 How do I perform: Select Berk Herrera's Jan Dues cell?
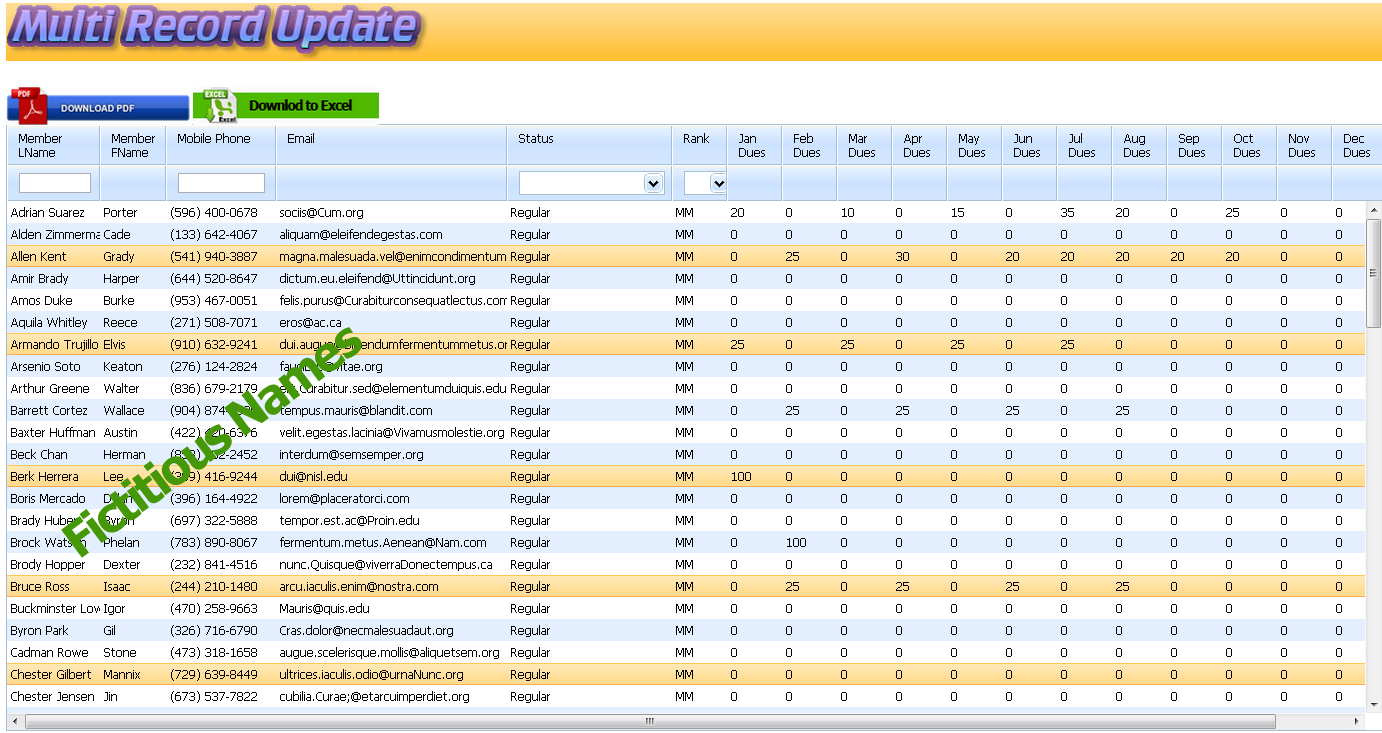(x=741, y=477)
